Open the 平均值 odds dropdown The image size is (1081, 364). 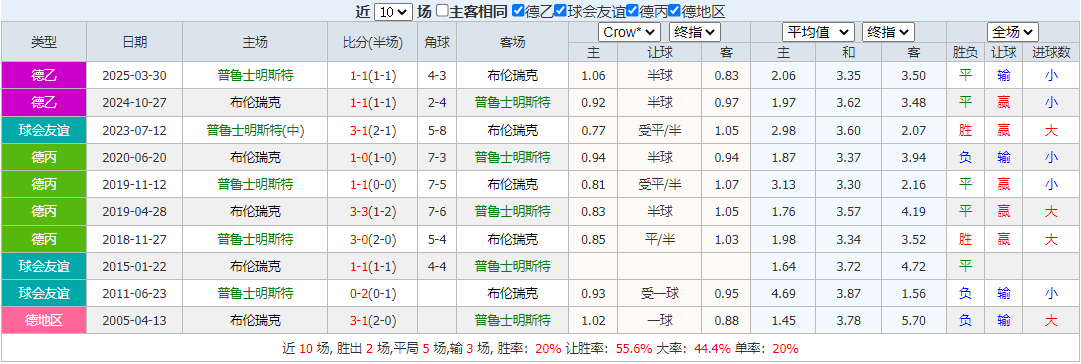(x=818, y=32)
